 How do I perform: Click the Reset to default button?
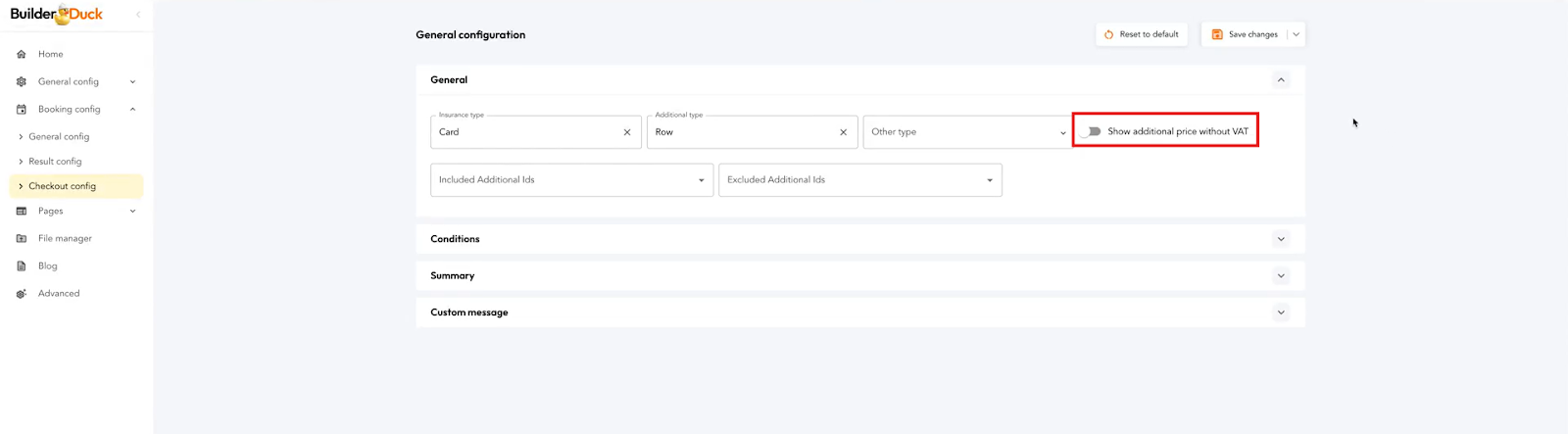click(x=1141, y=34)
